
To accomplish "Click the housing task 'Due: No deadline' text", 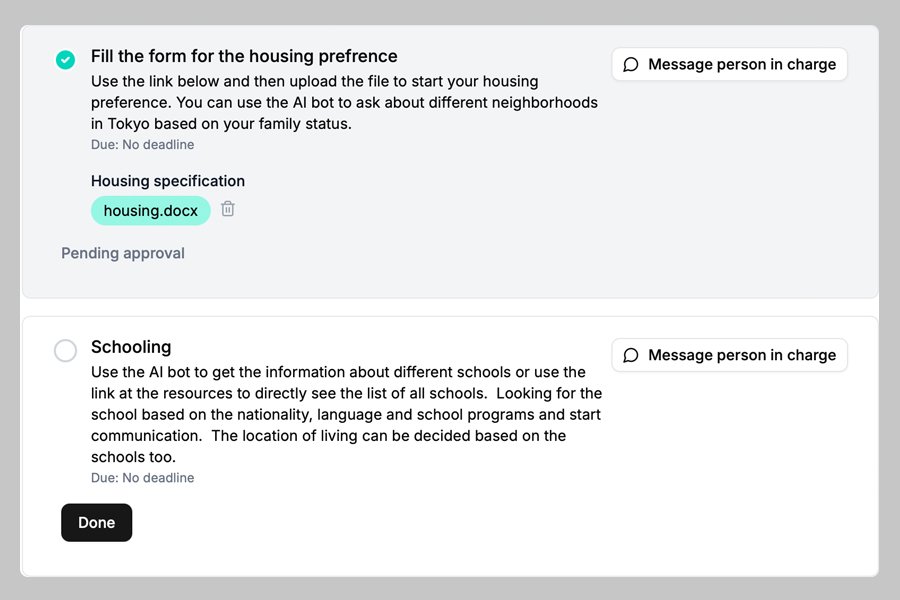I will (142, 145).
